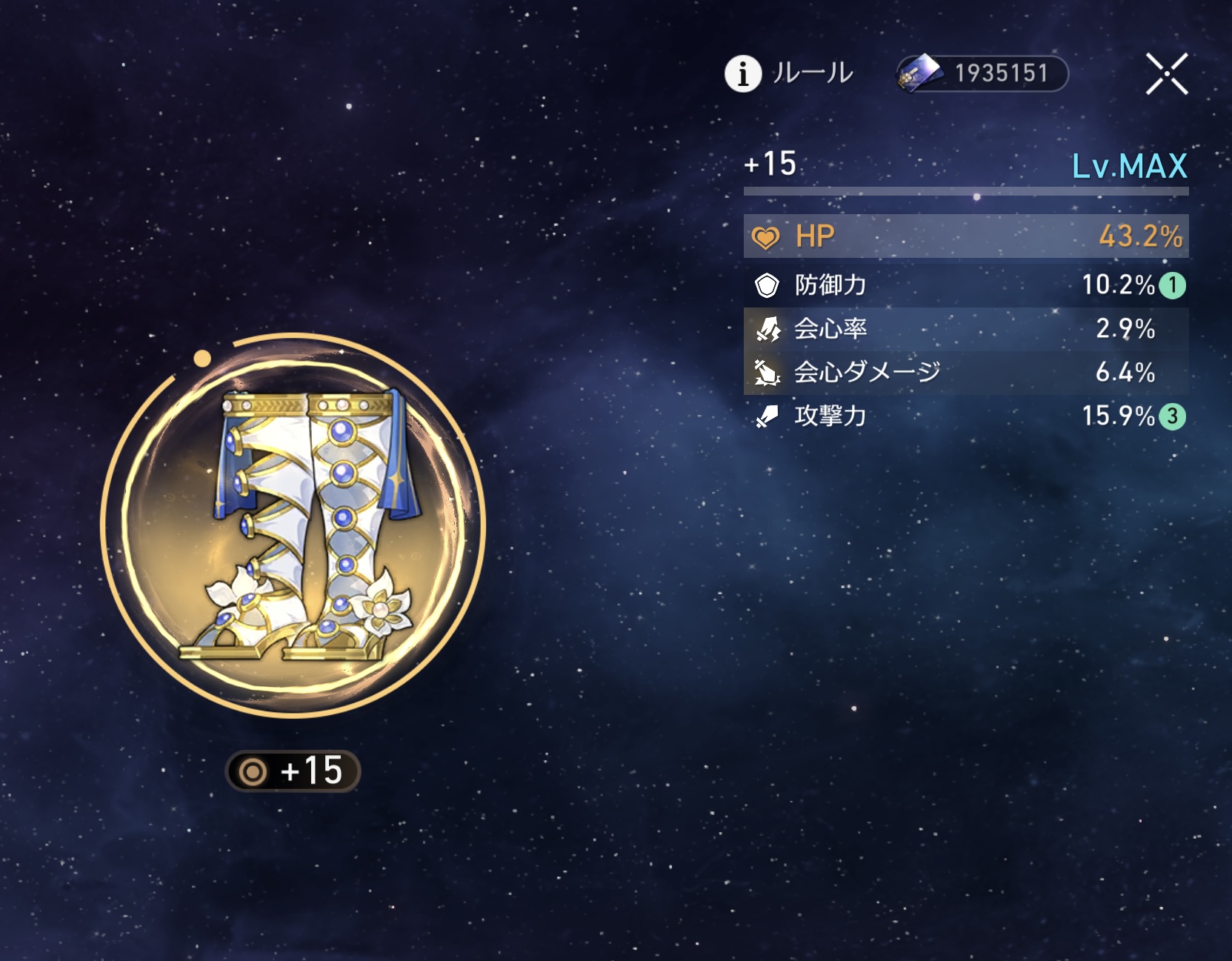Click the Lv.MAX level label

click(1130, 165)
